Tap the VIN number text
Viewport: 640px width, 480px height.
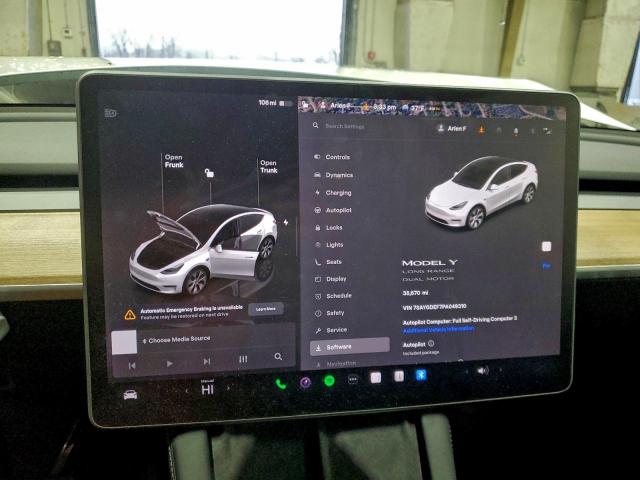pyautogui.click(x=434, y=307)
